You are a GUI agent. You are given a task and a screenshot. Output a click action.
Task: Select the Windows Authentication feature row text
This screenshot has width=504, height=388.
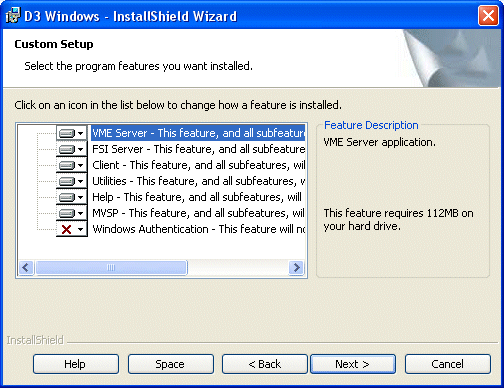(x=198, y=229)
